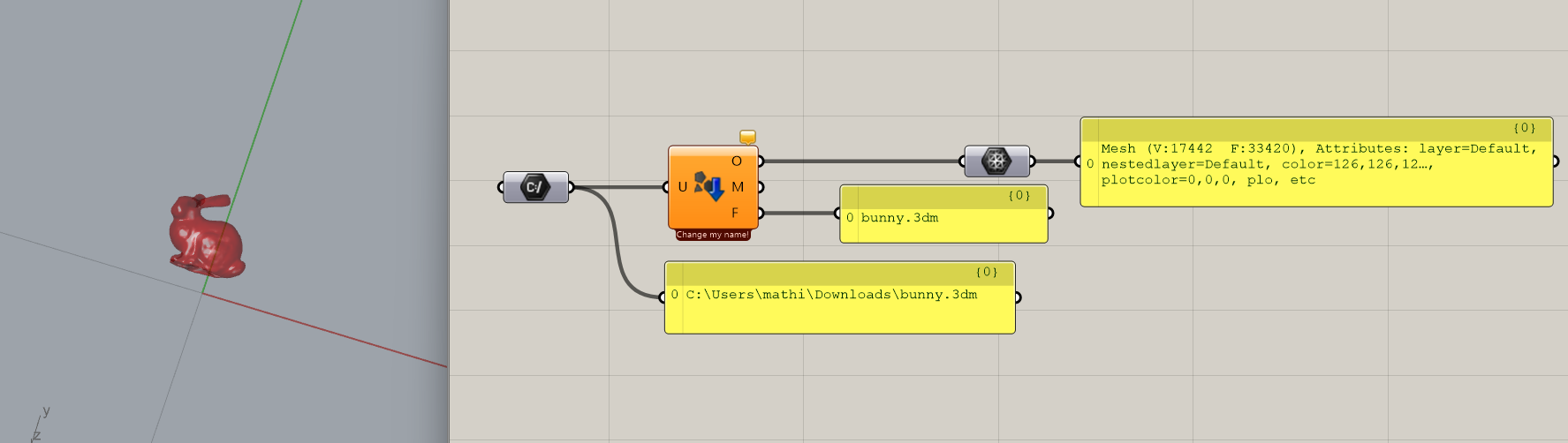Click the M output on the orange component
1568x443 pixels.
point(738,187)
